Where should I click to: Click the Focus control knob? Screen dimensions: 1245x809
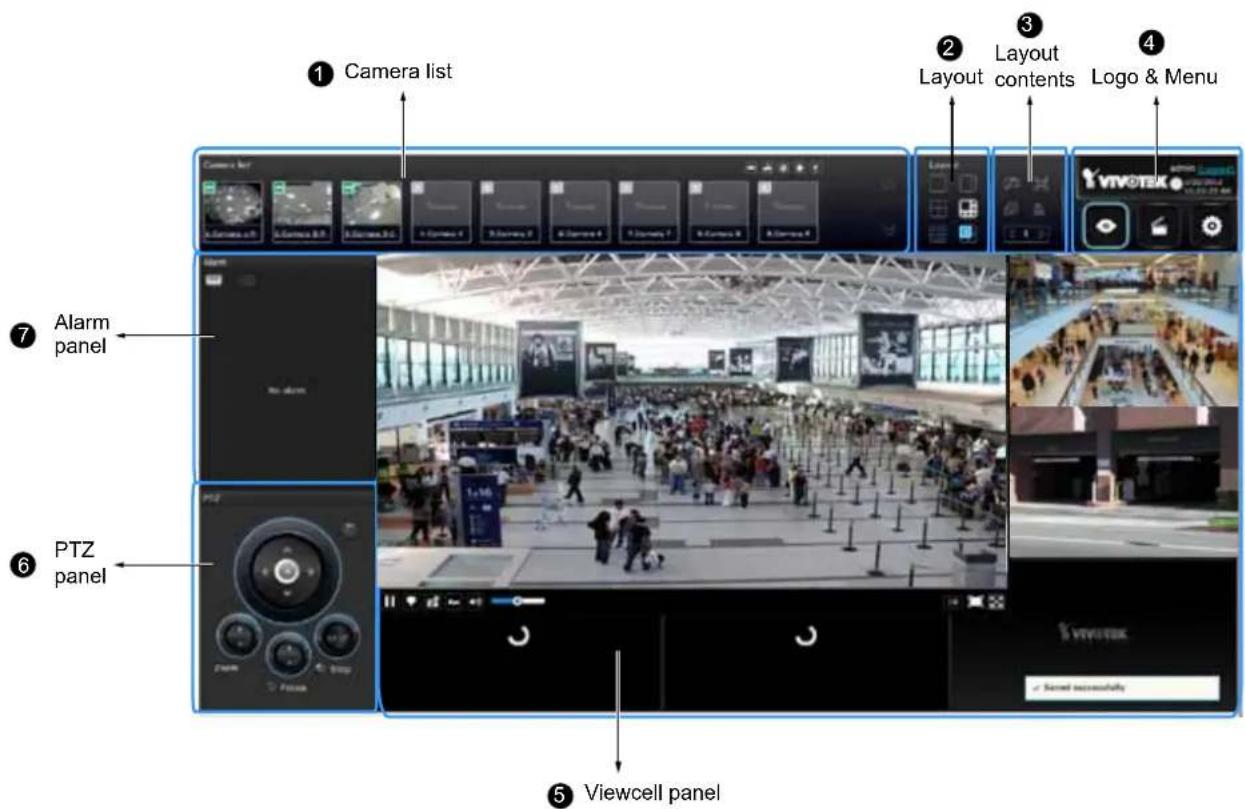pos(288,655)
